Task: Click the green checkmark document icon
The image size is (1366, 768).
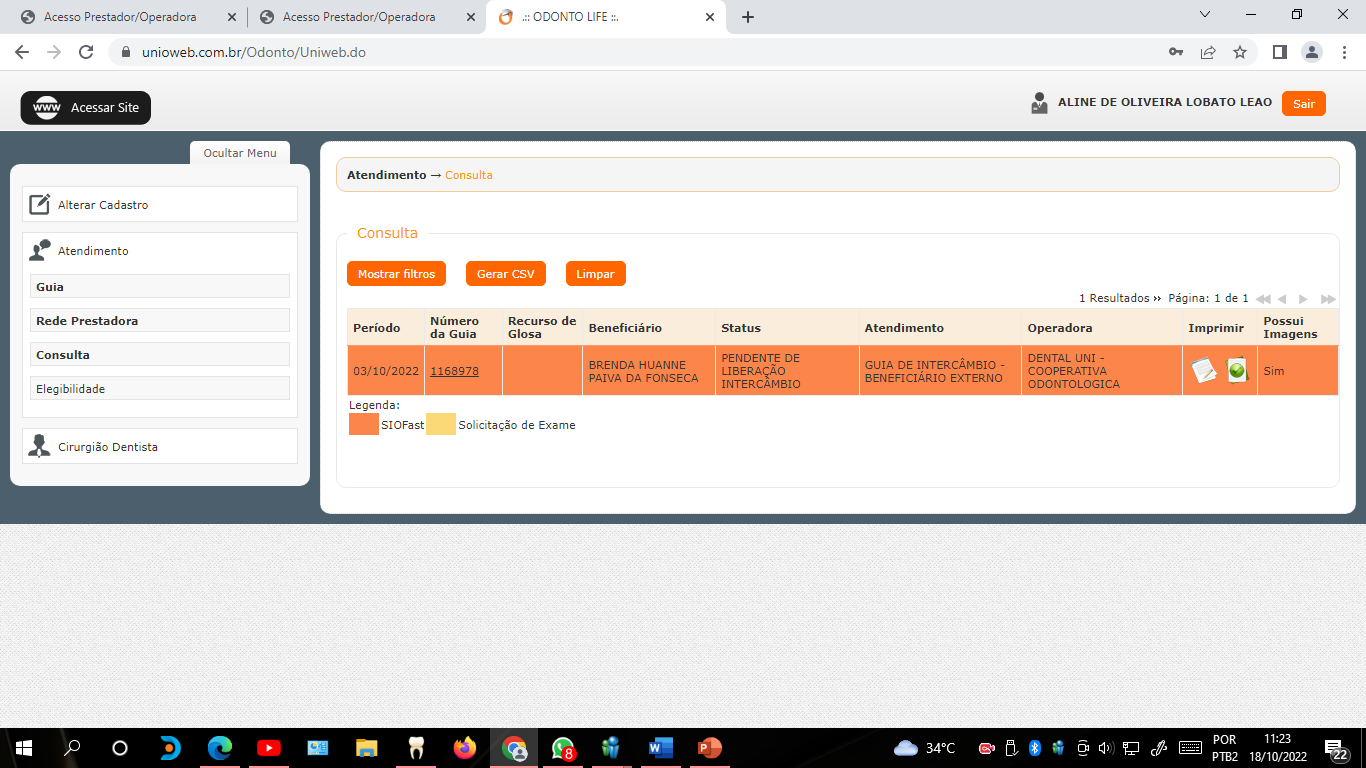Action: click(x=1237, y=371)
